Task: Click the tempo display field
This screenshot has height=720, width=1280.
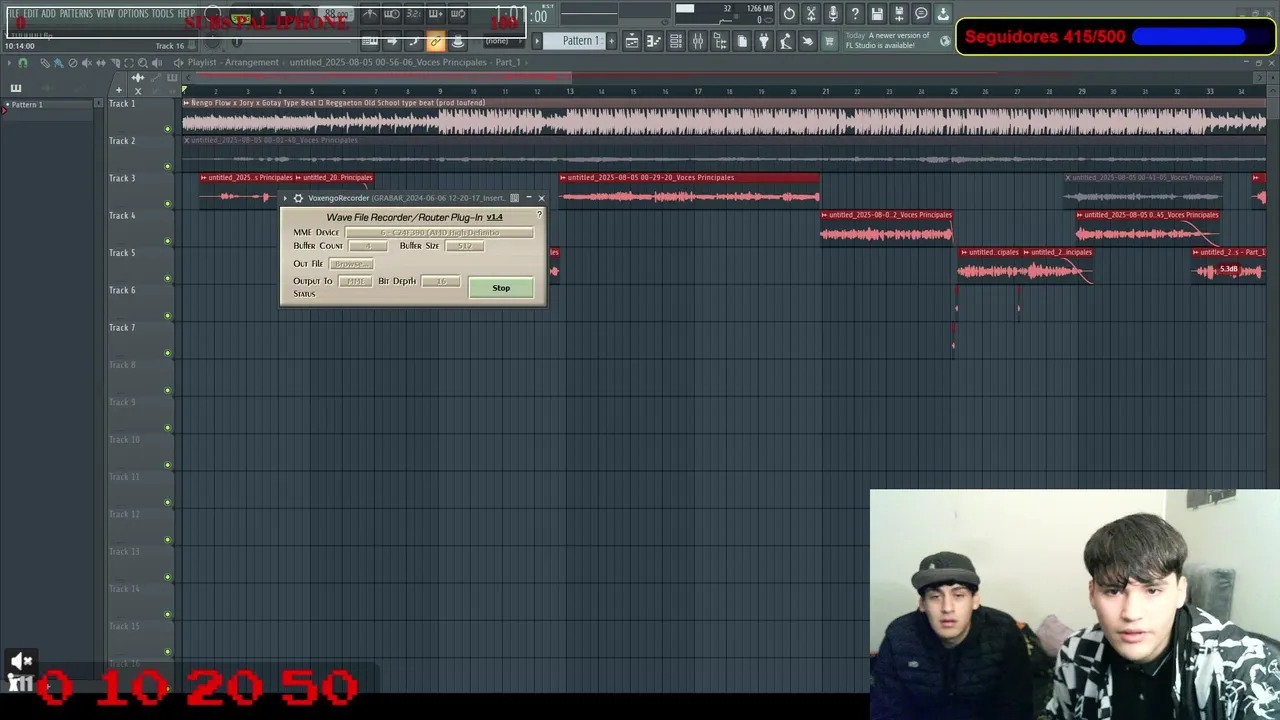Action: click(336, 13)
